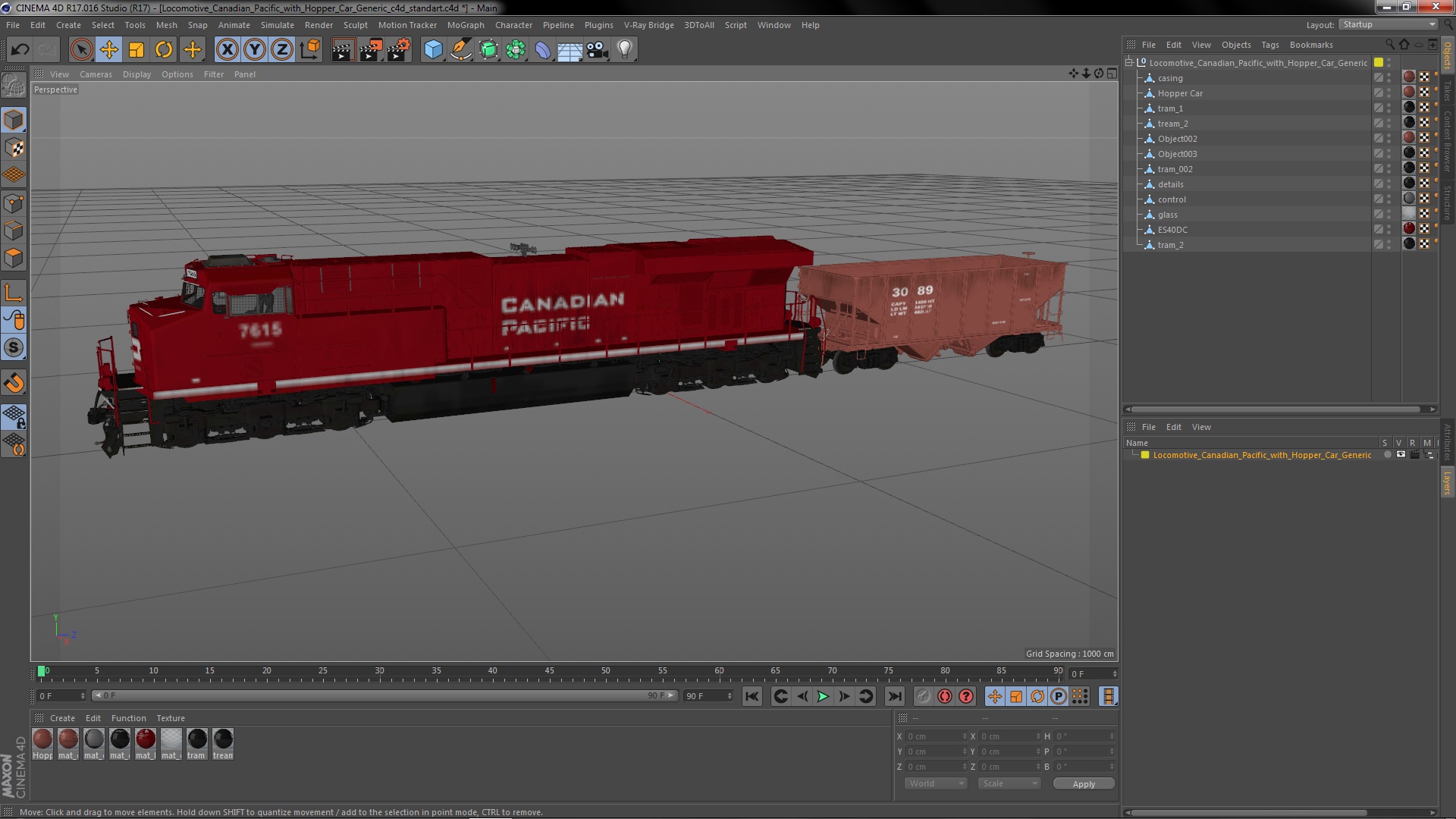Toggle Y-axis lock
Image resolution: width=1456 pixels, height=819 pixels.
click(x=255, y=50)
